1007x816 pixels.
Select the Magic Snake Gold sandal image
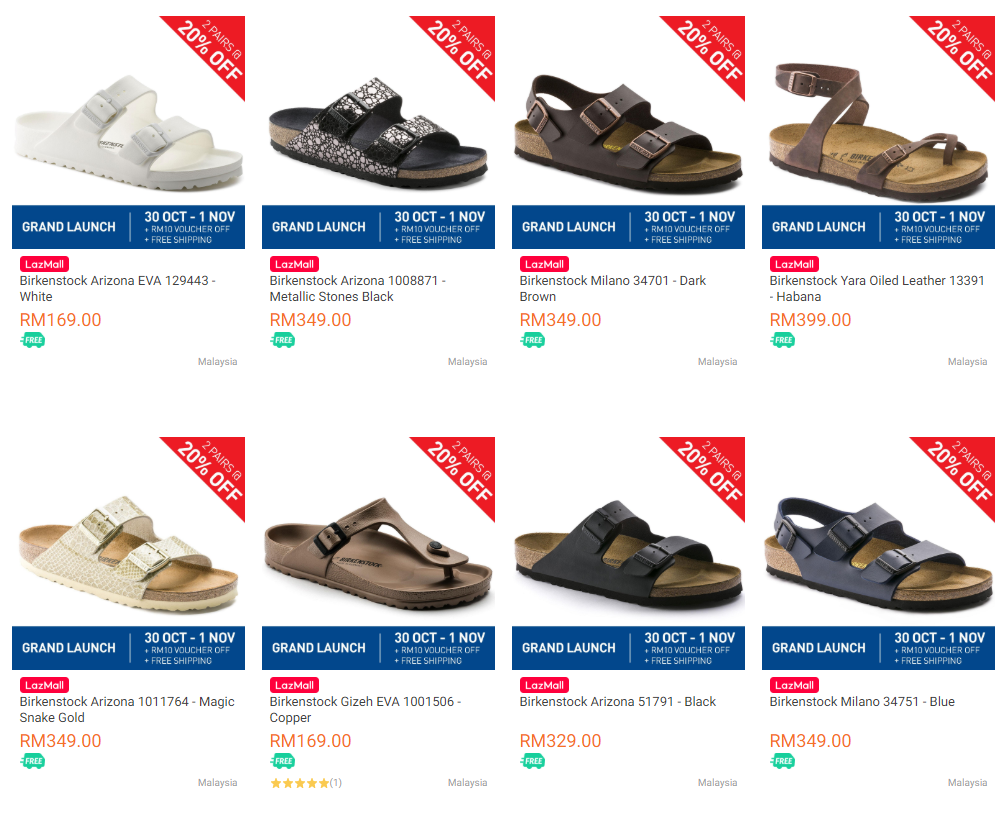[x=128, y=554]
